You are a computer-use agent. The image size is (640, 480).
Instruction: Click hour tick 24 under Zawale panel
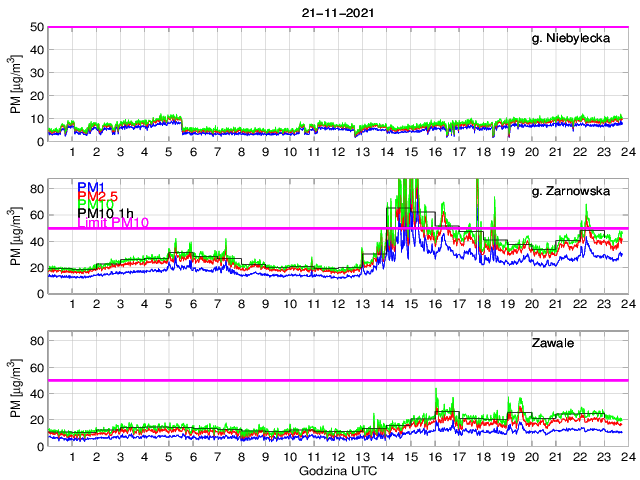tap(628, 457)
